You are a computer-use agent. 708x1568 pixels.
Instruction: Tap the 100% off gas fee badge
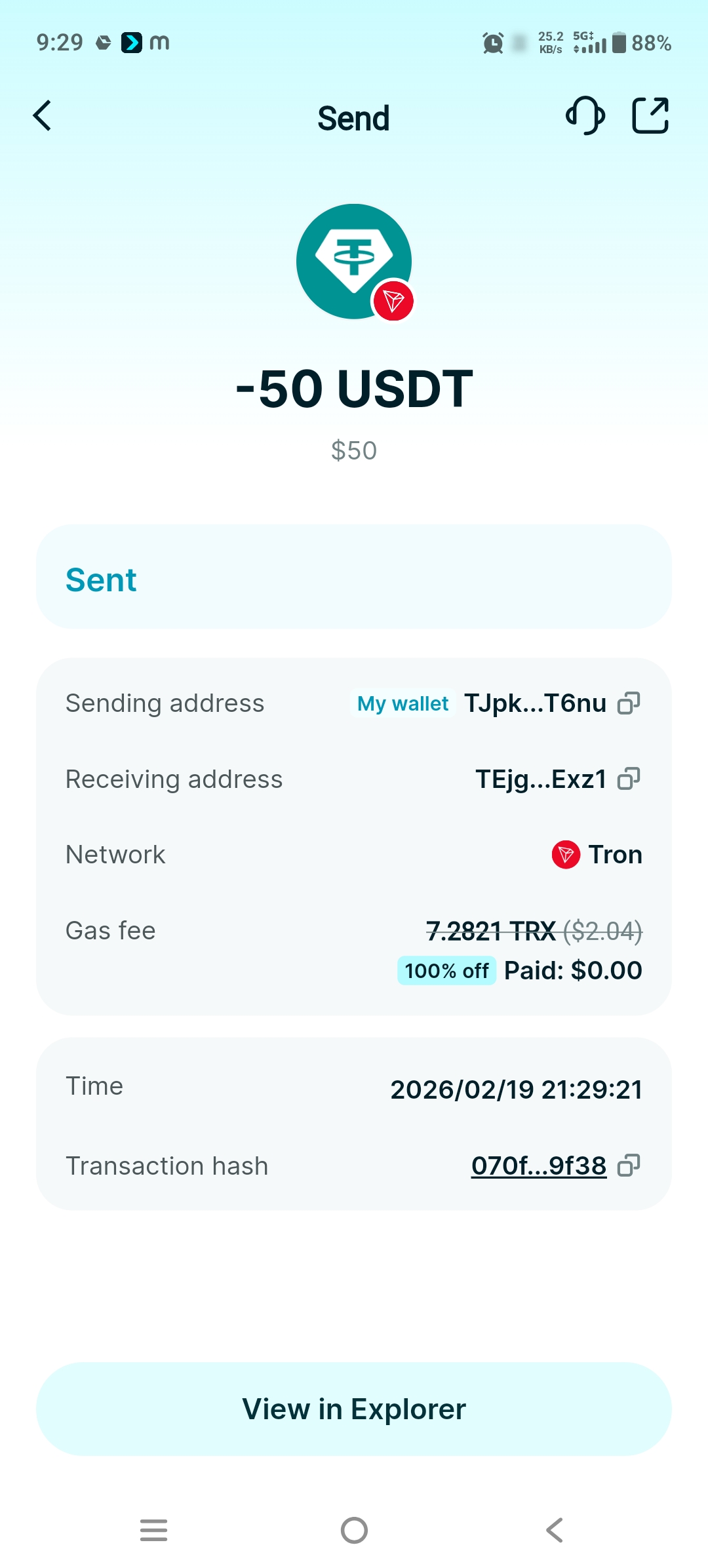point(446,971)
